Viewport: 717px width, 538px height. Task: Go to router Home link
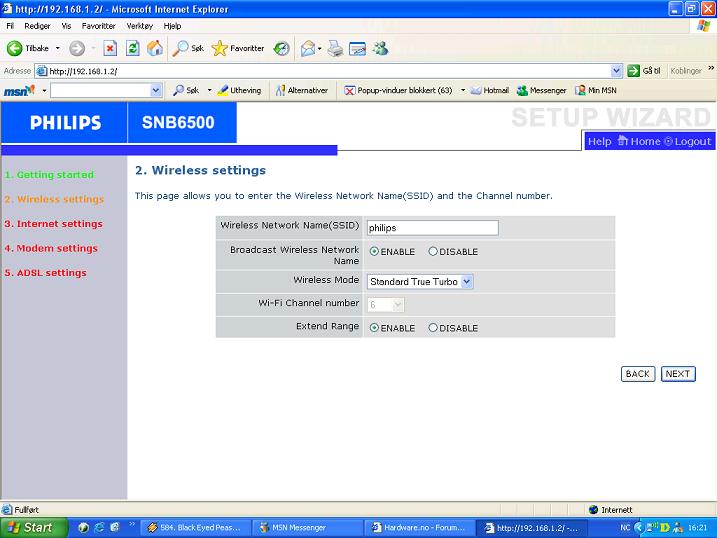click(639, 142)
